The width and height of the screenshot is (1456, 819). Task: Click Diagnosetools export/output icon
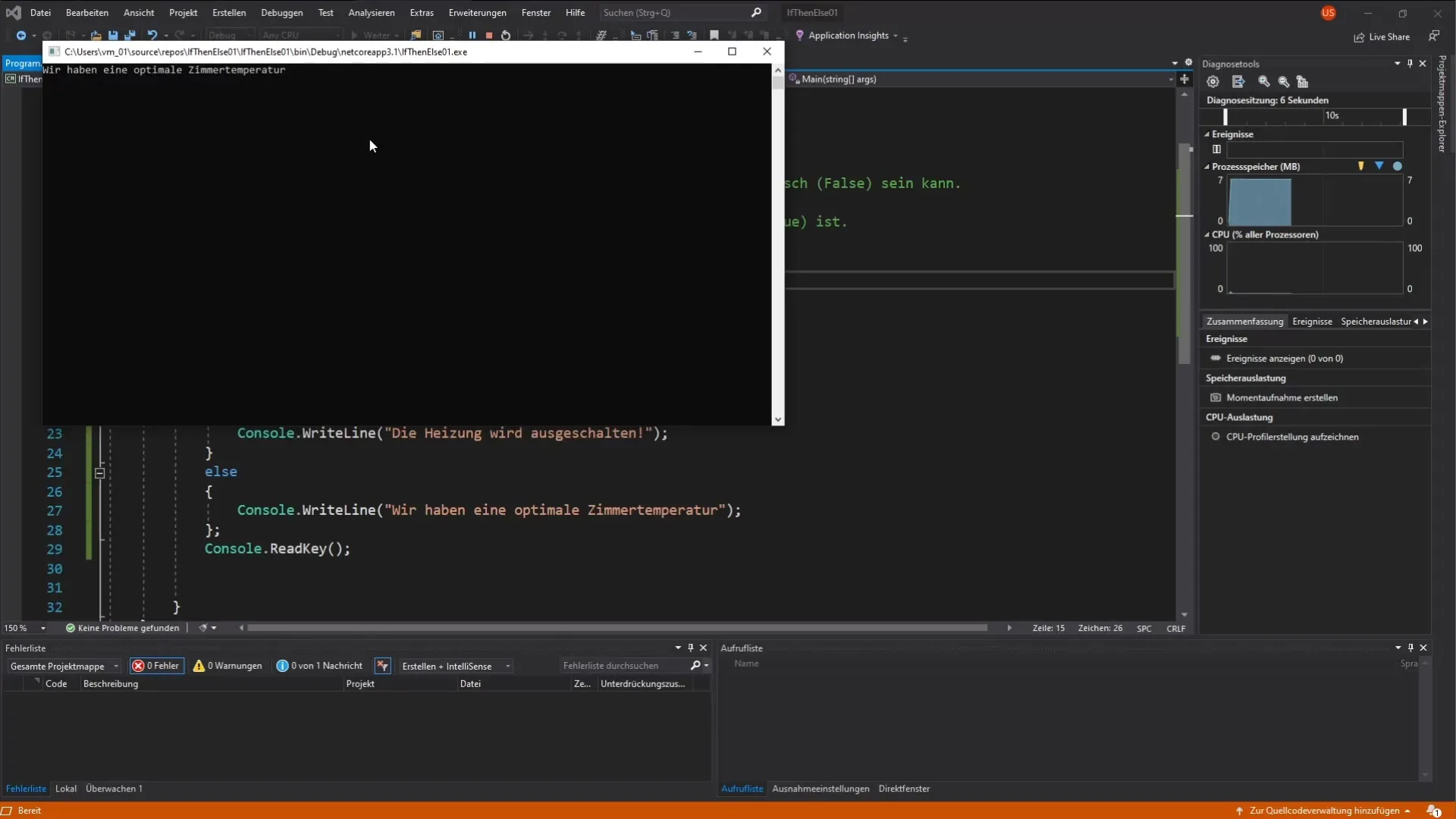(x=1238, y=82)
